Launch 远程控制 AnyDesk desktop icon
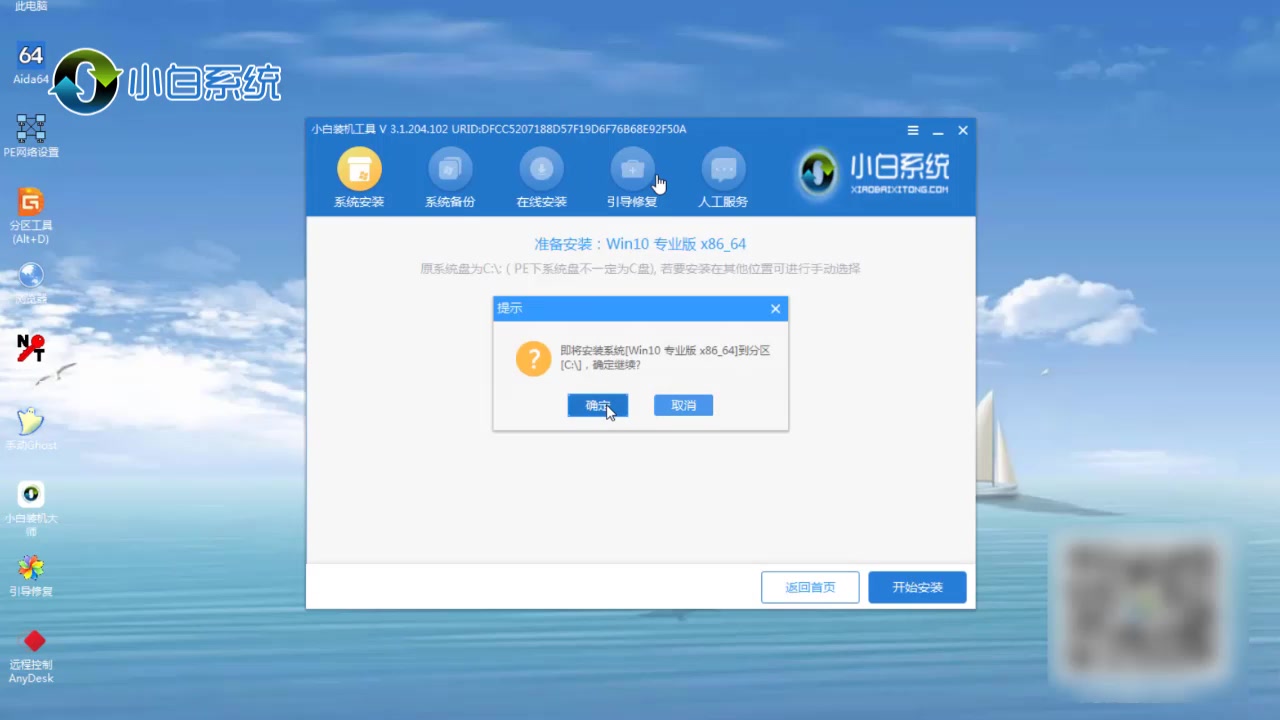The image size is (1280, 720). 31,657
